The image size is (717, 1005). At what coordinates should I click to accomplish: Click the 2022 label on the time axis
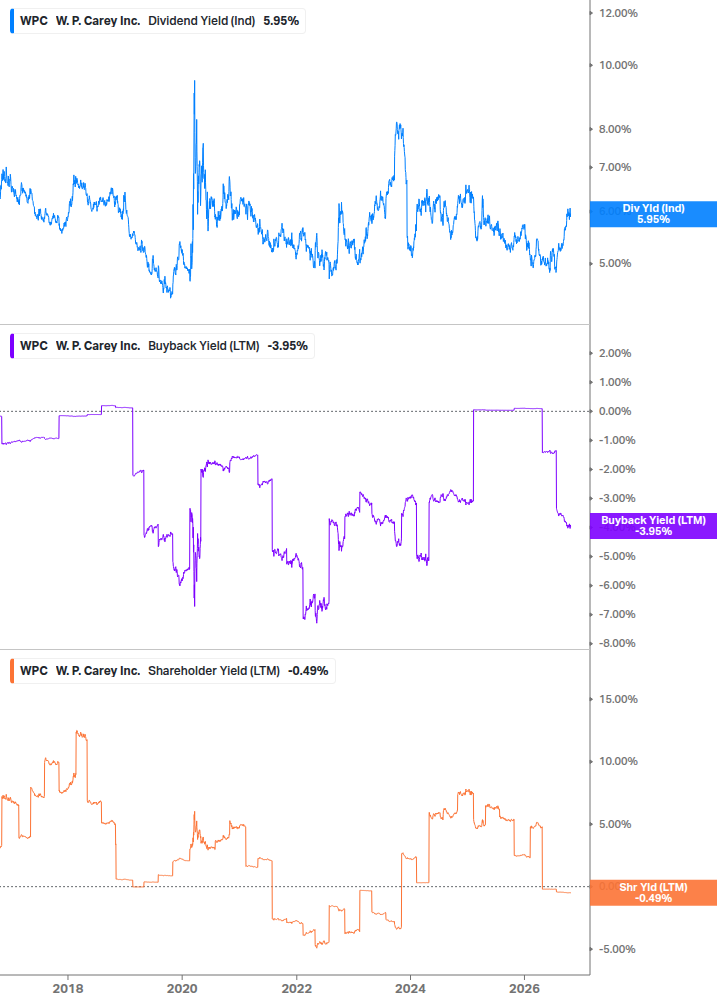[297, 989]
